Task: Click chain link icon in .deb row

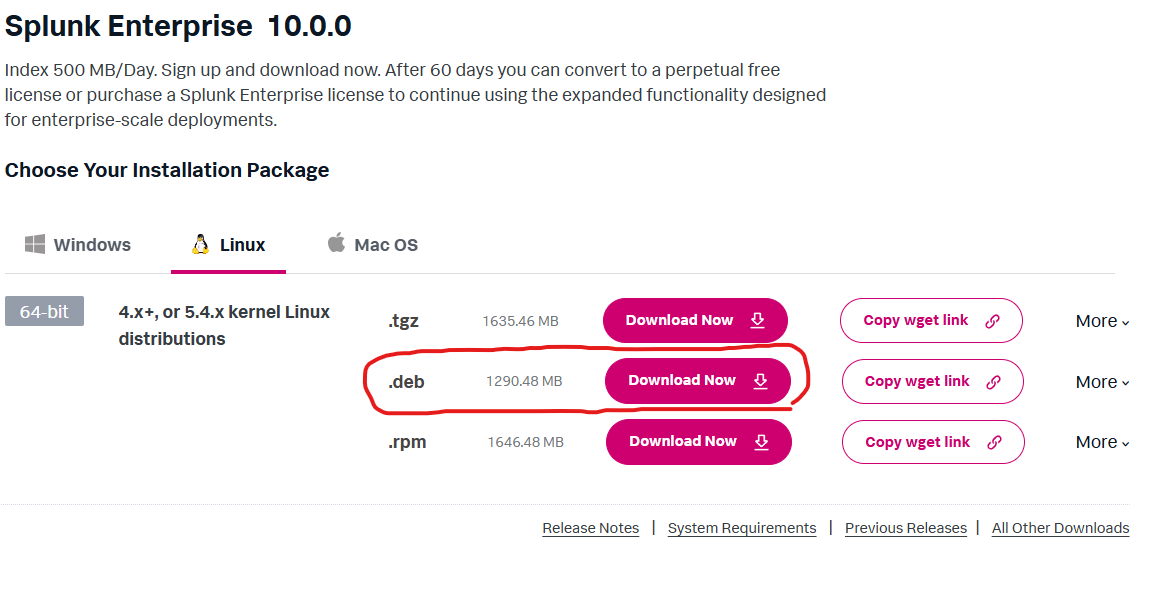Action: pos(993,382)
